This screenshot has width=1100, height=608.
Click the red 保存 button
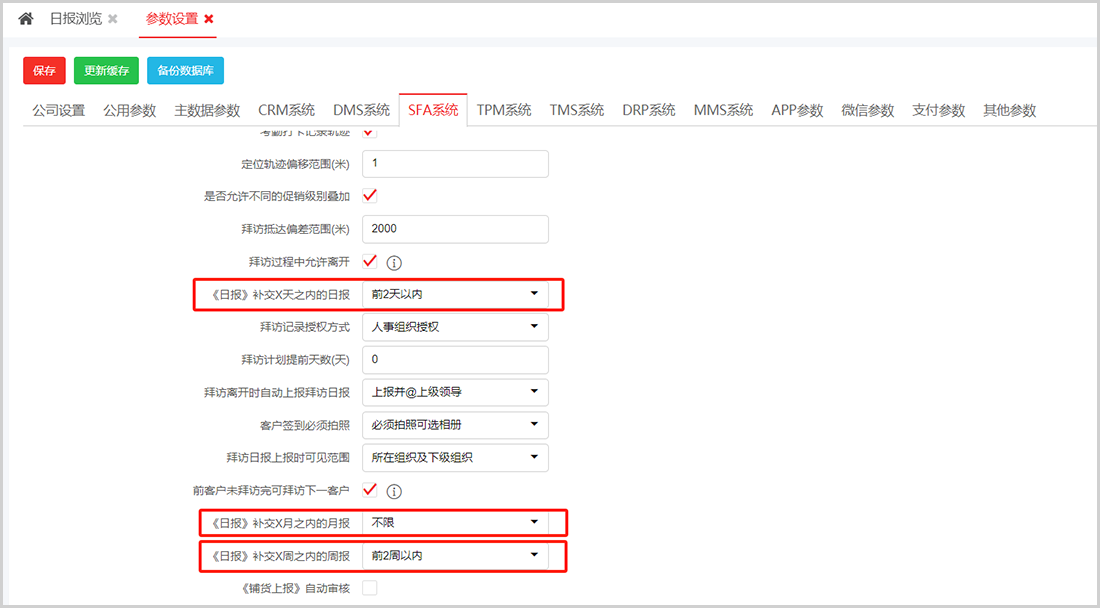tap(44, 71)
